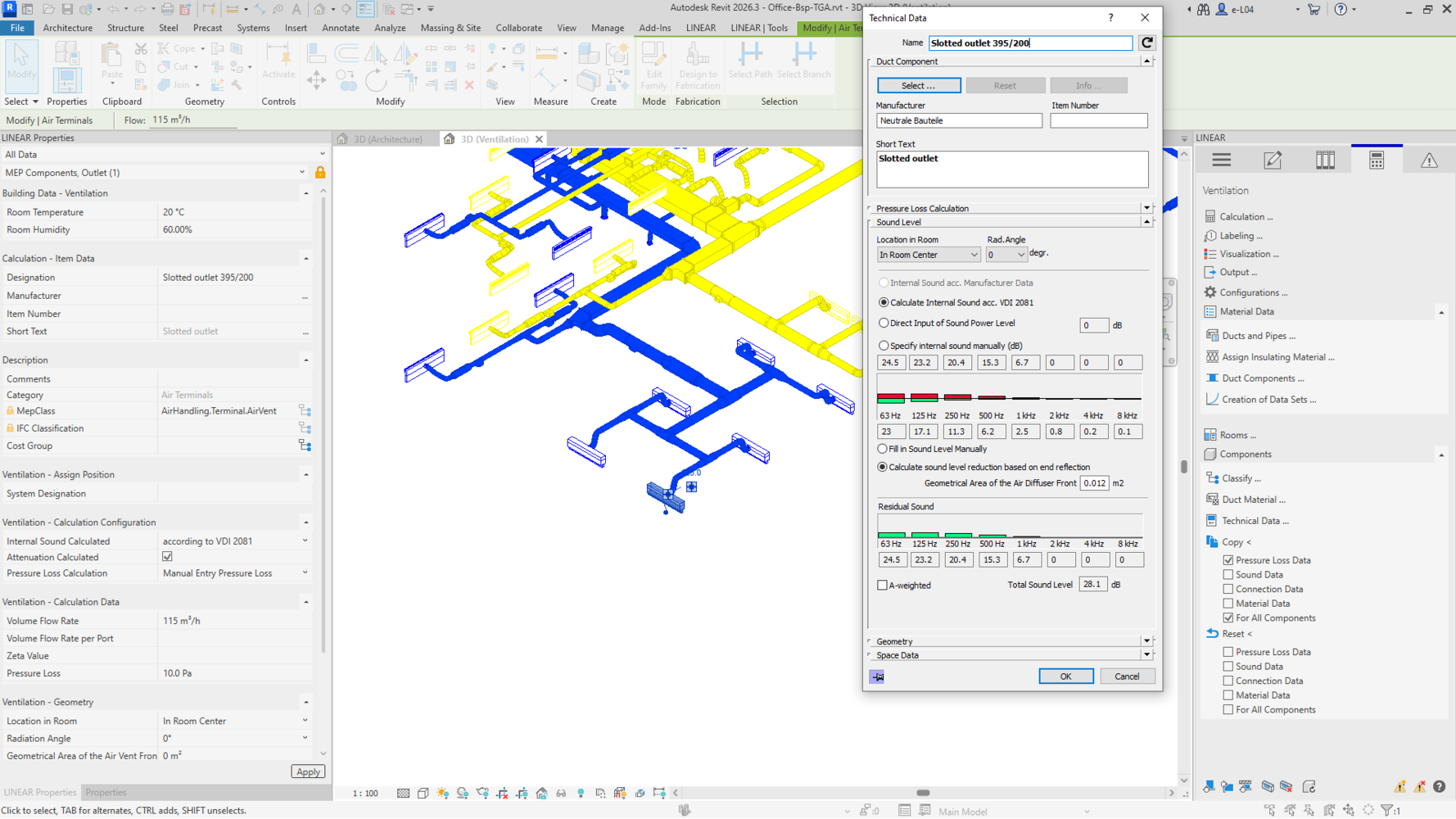Enable the A-weighted checkbox
The width and height of the screenshot is (1456, 819).
coord(883,586)
